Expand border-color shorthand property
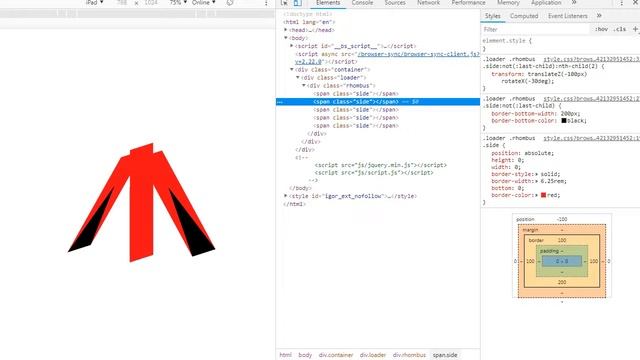The width and height of the screenshot is (640, 360). (x=537, y=195)
